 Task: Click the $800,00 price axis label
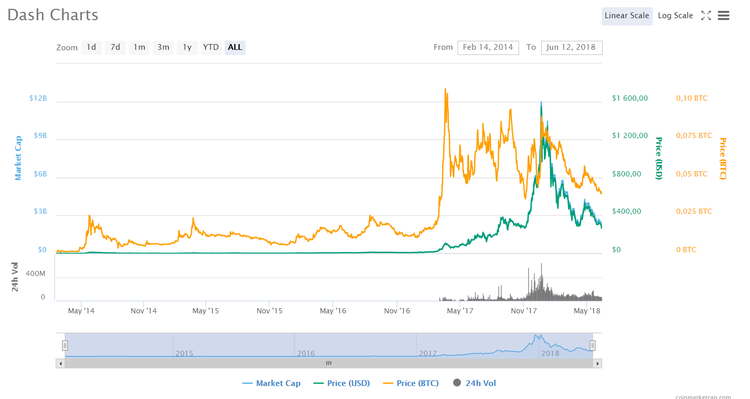pos(627,174)
